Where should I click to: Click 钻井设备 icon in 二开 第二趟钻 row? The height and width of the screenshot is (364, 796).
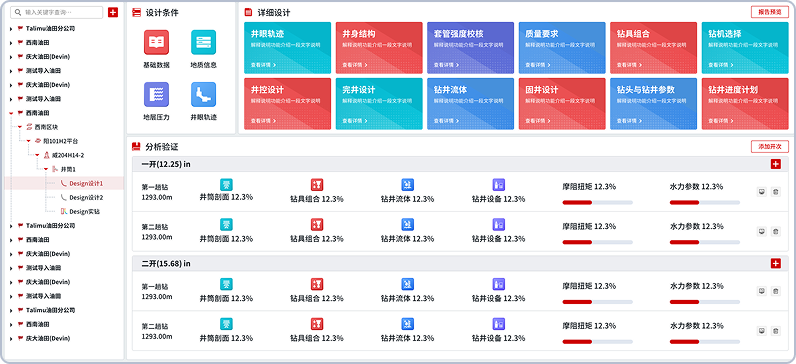tap(499, 324)
